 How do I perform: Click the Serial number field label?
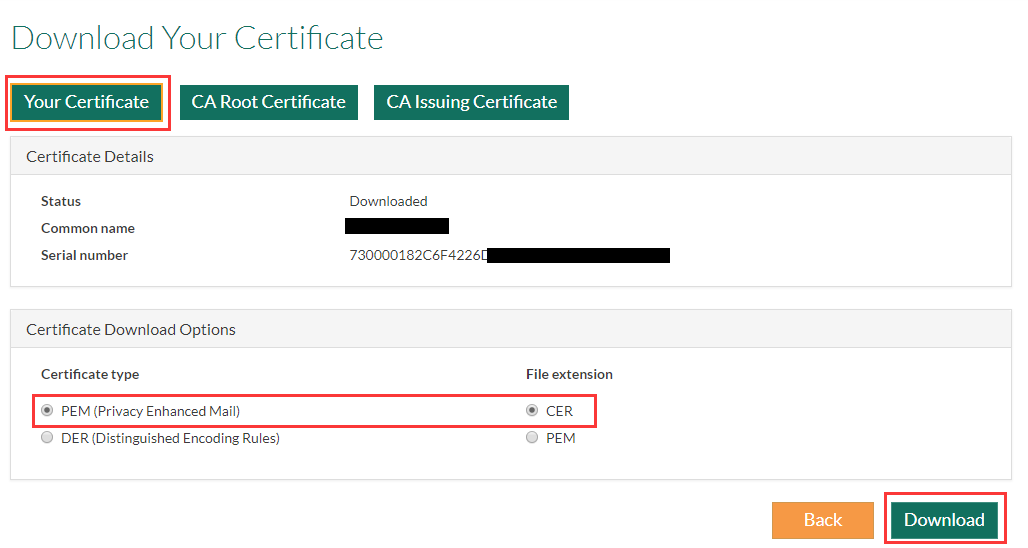click(84, 255)
